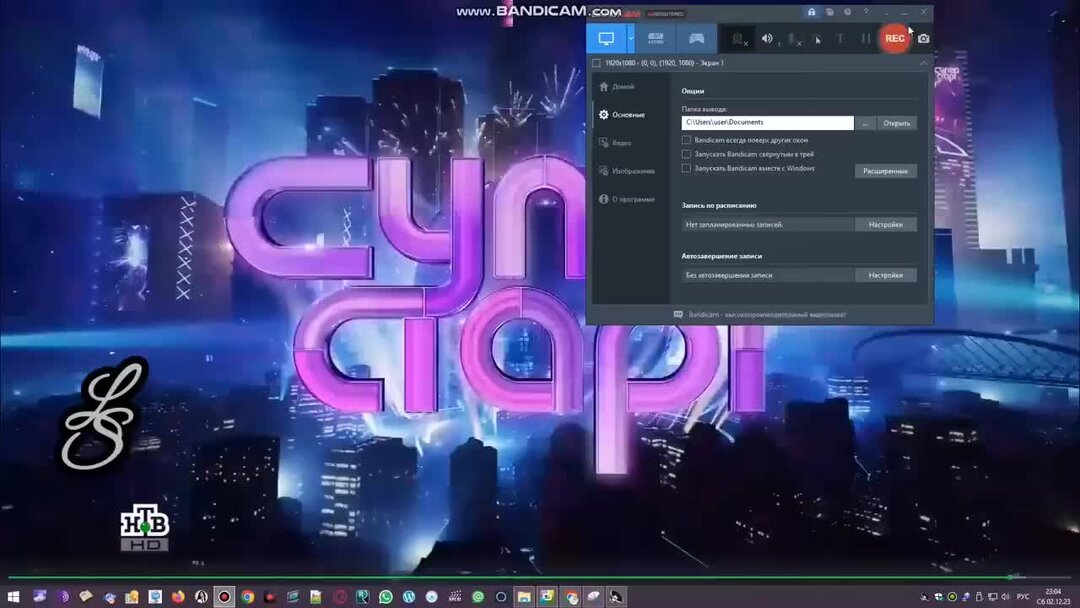The width and height of the screenshot is (1080, 608).
Task: Switch input language РУС in tray
Action: pos(1023,596)
